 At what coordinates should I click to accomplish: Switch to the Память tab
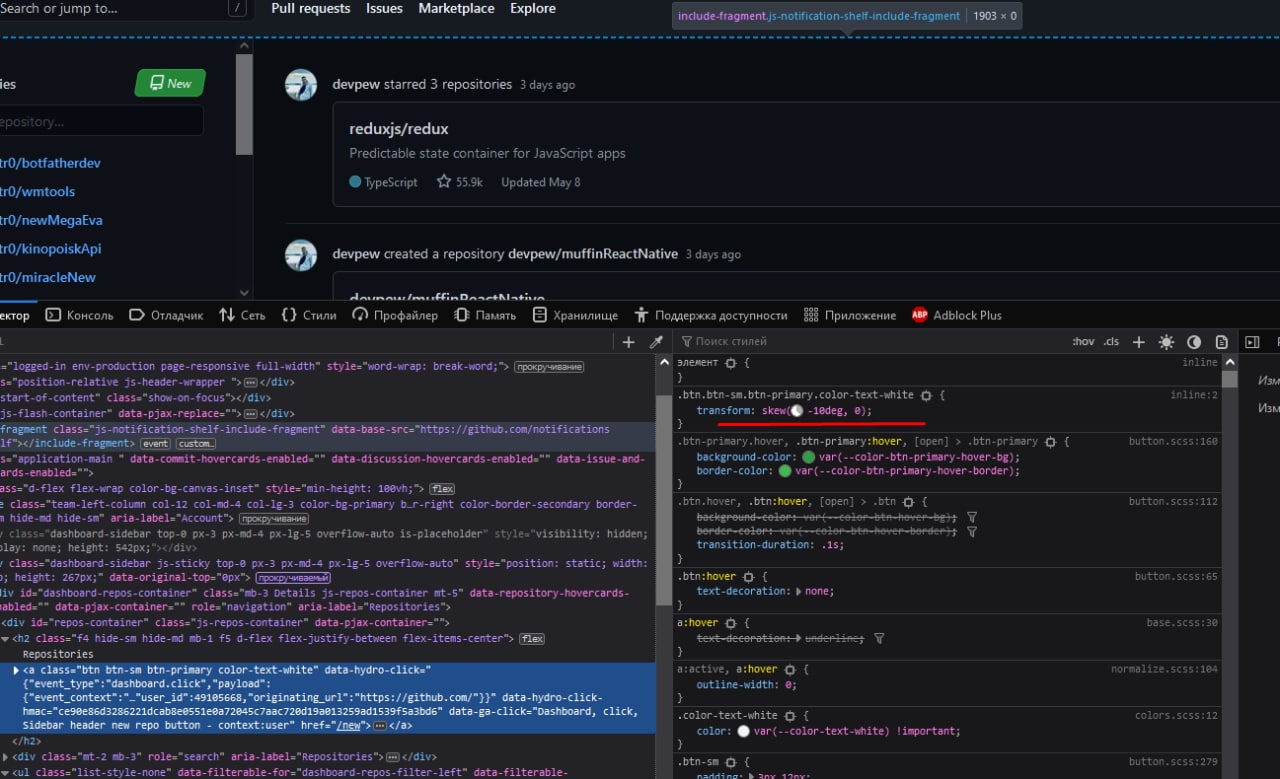click(x=485, y=315)
